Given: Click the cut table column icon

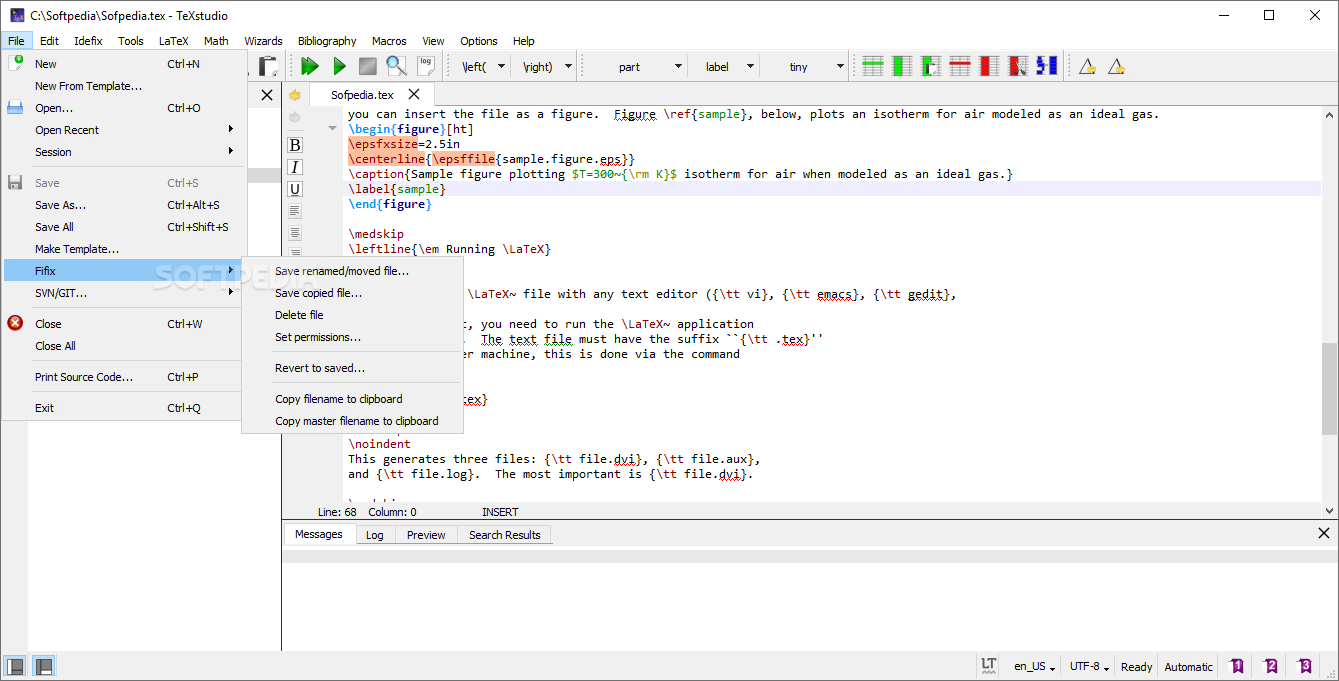Looking at the screenshot, I should (1018, 66).
